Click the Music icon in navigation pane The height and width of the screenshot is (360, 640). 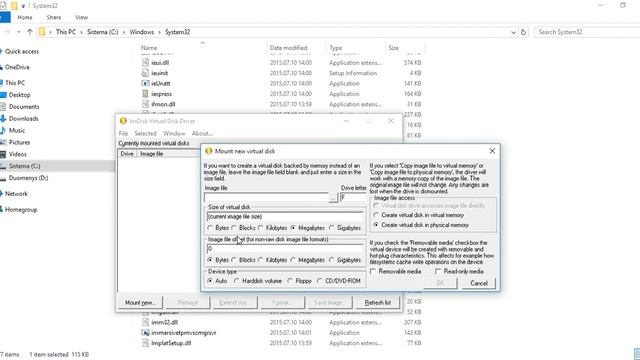point(3,130)
